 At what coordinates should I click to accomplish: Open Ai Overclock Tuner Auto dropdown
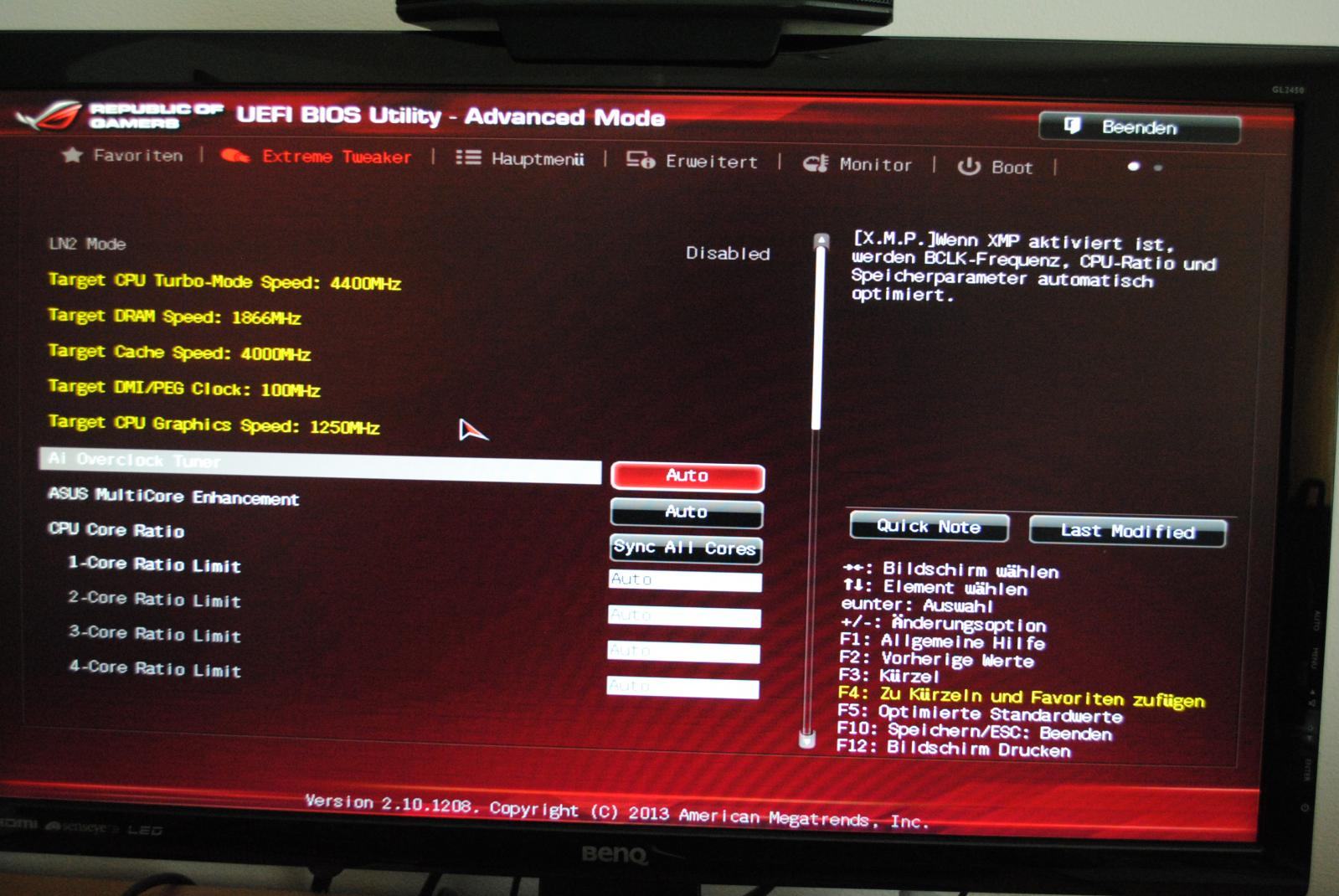tap(688, 476)
